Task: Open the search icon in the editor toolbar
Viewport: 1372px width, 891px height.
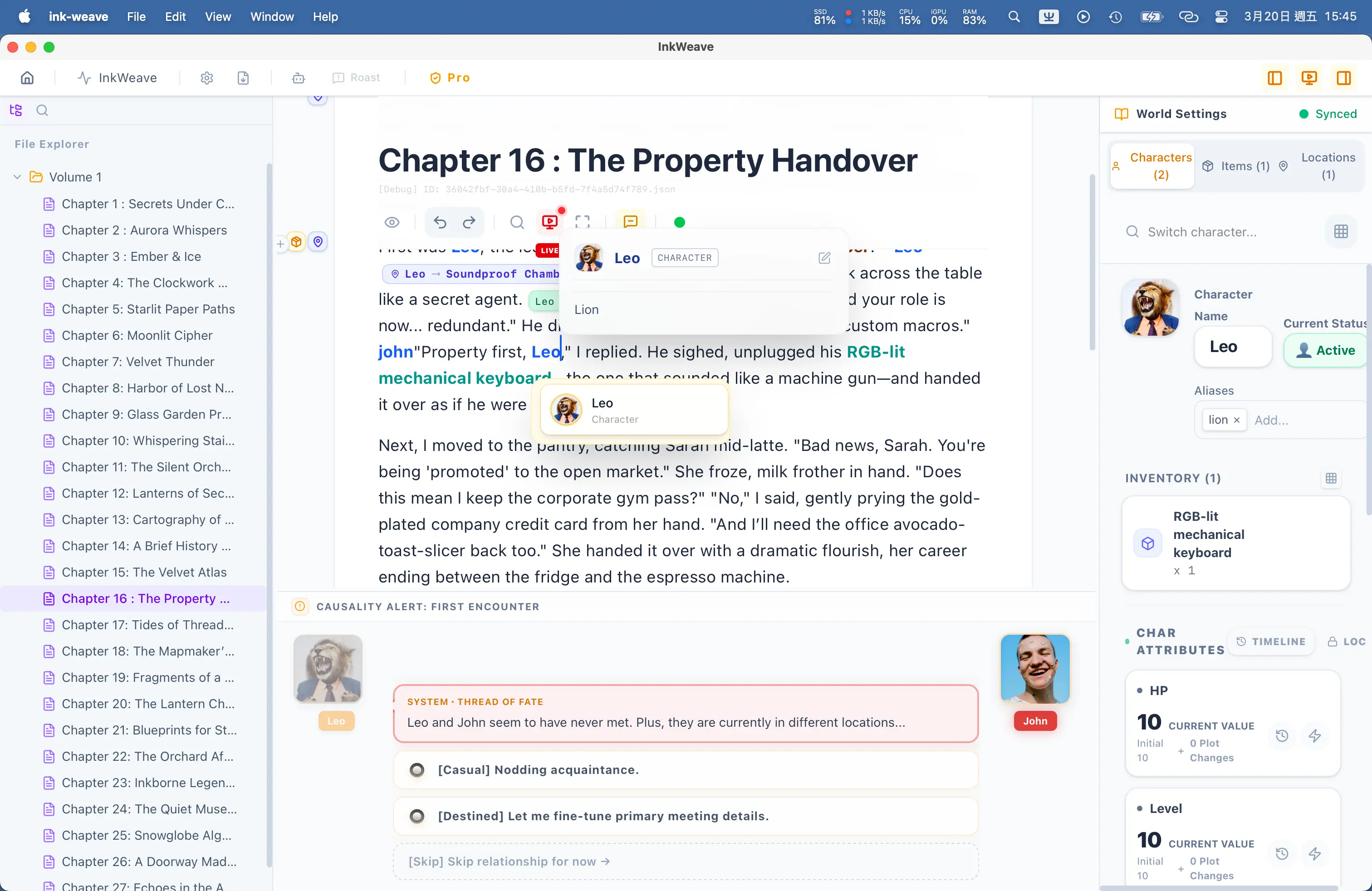Action: pos(516,222)
